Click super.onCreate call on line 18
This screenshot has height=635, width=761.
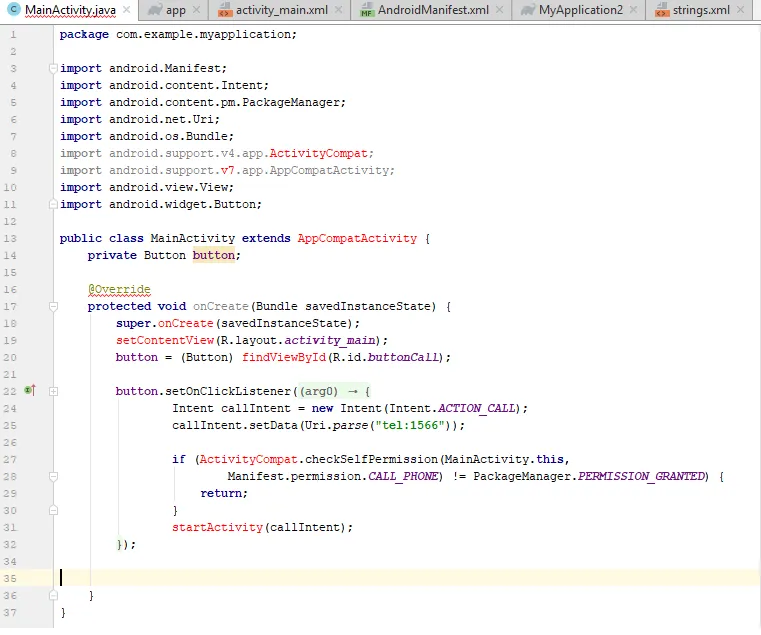point(165,323)
